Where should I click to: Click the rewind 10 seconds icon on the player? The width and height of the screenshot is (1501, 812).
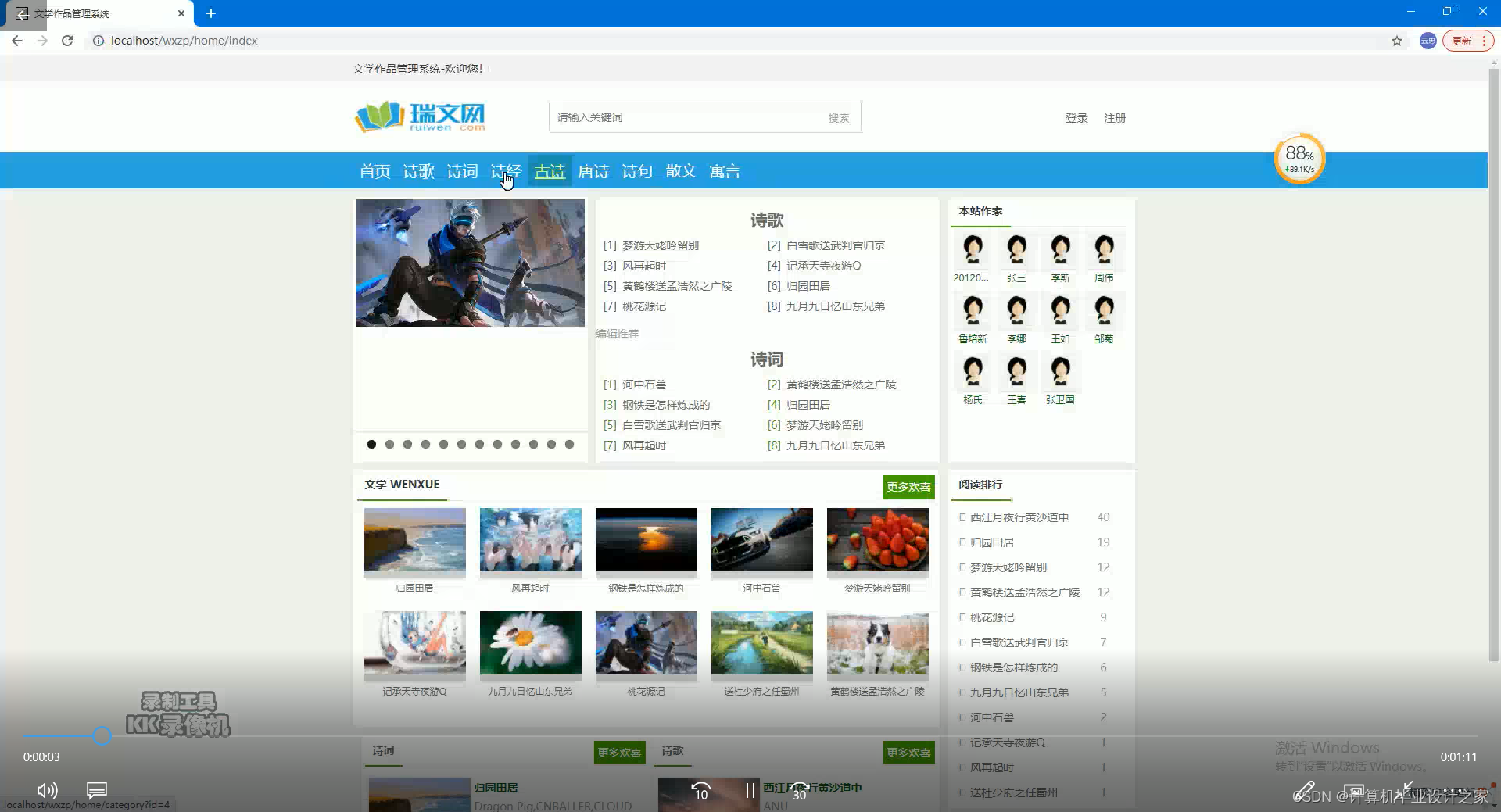pyautogui.click(x=701, y=789)
